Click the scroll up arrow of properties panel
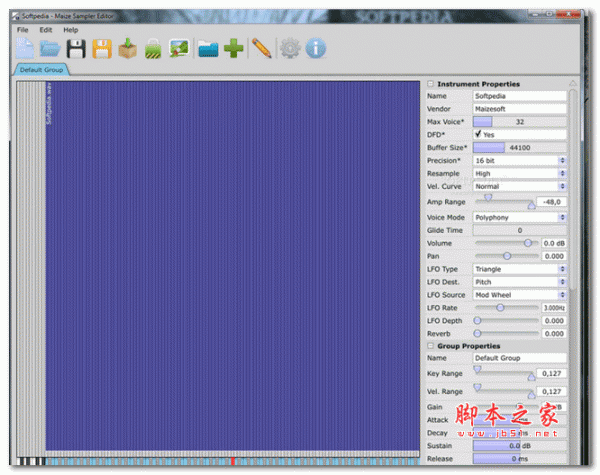The image size is (600, 475). pos(573,83)
